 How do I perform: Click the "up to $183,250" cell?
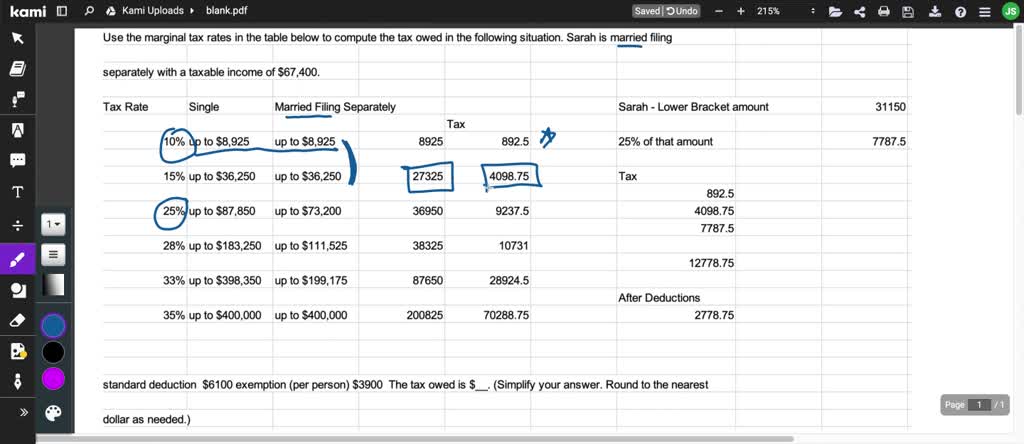225,246
